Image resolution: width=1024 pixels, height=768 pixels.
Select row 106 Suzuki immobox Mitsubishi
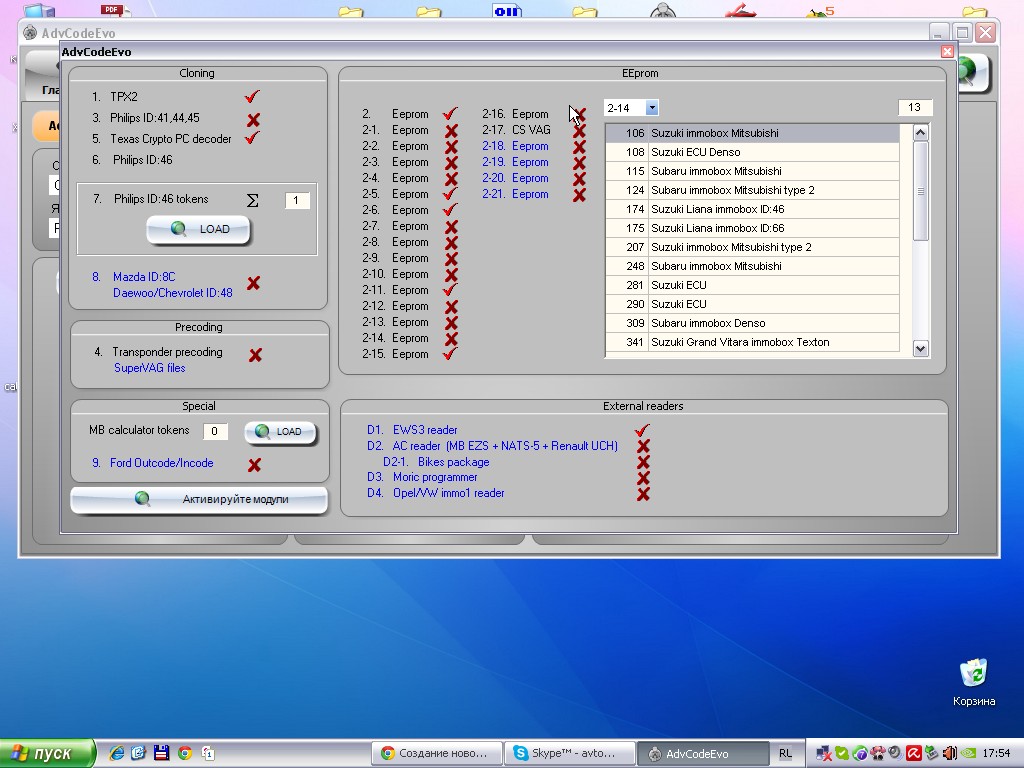752,133
